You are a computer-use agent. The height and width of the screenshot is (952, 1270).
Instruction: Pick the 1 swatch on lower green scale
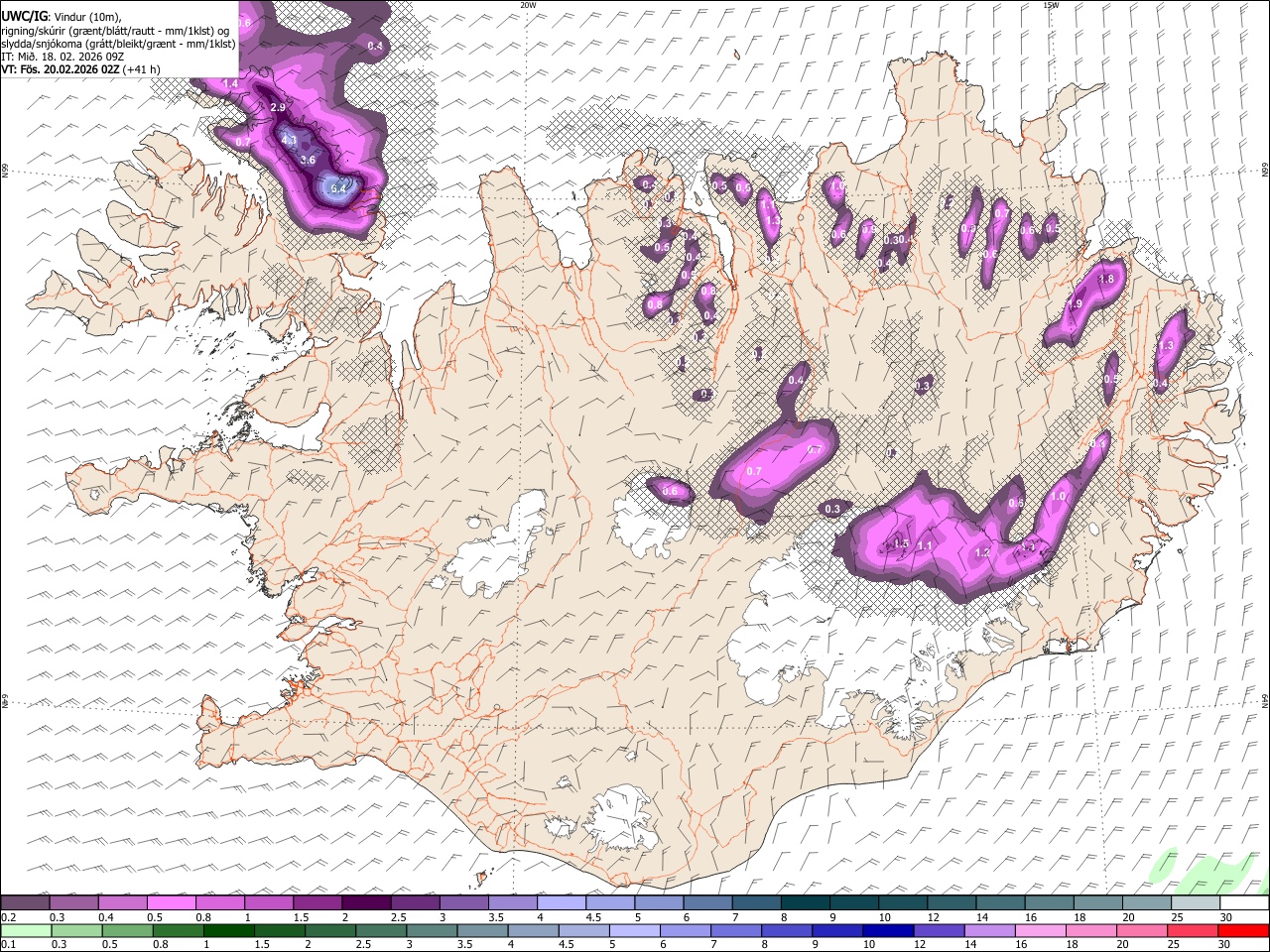(x=228, y=930)
